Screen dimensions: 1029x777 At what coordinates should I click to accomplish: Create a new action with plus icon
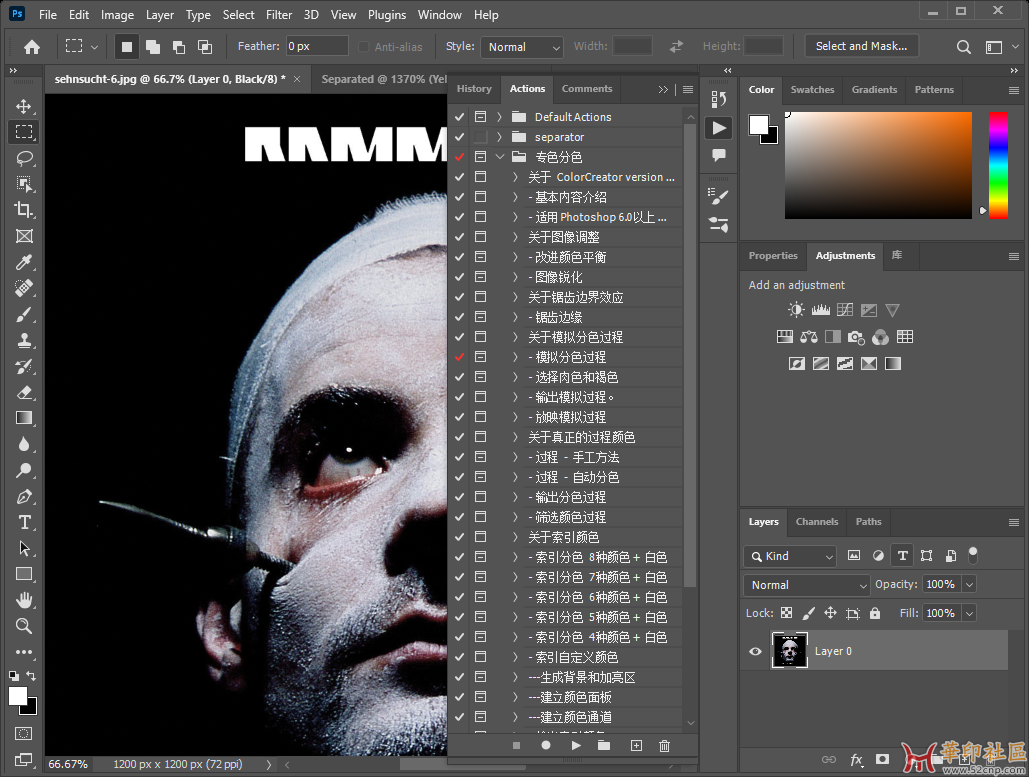point(636,746)
